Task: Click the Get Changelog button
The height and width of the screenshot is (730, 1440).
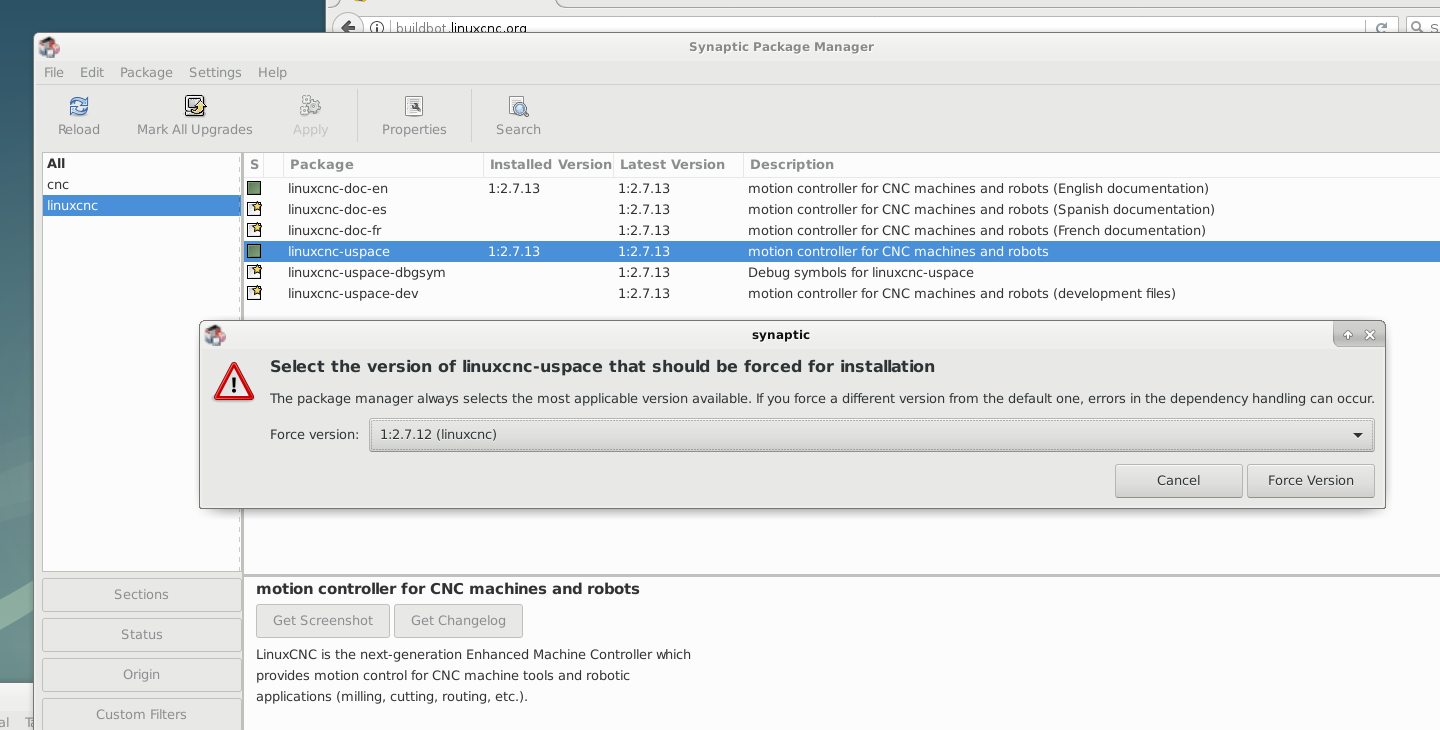Action: [x=458, y=621]
